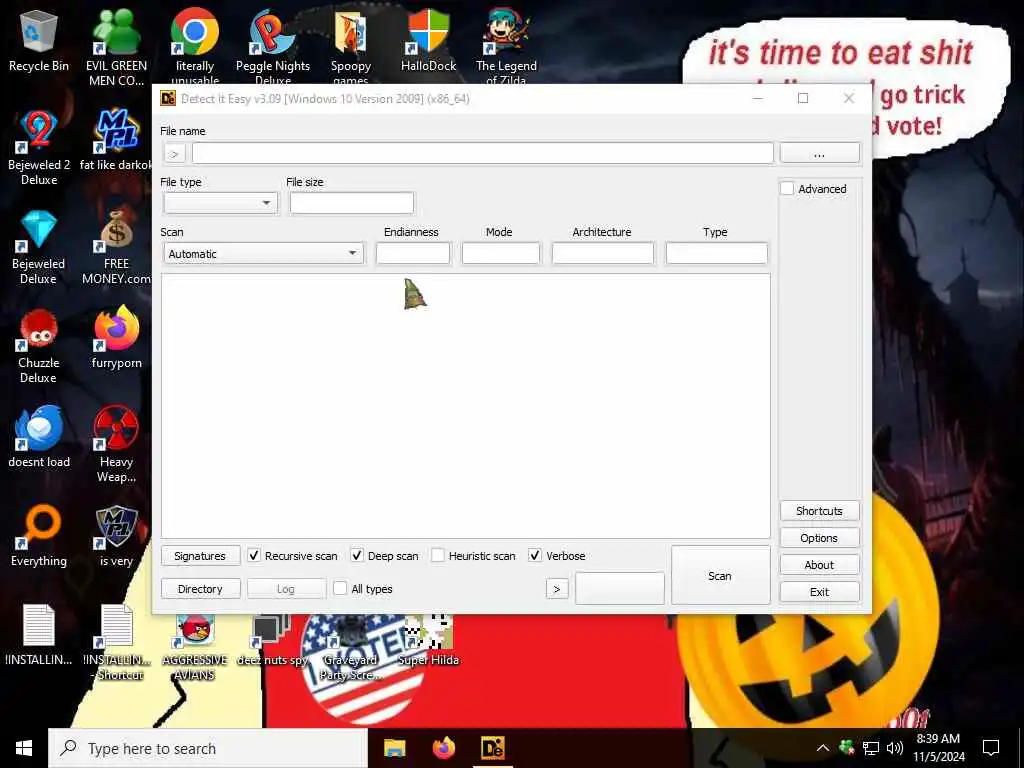Start scanning with the Scan button
Viewport: 1024px width, 768px height.
pyautogui.click(x=720, y=575)
